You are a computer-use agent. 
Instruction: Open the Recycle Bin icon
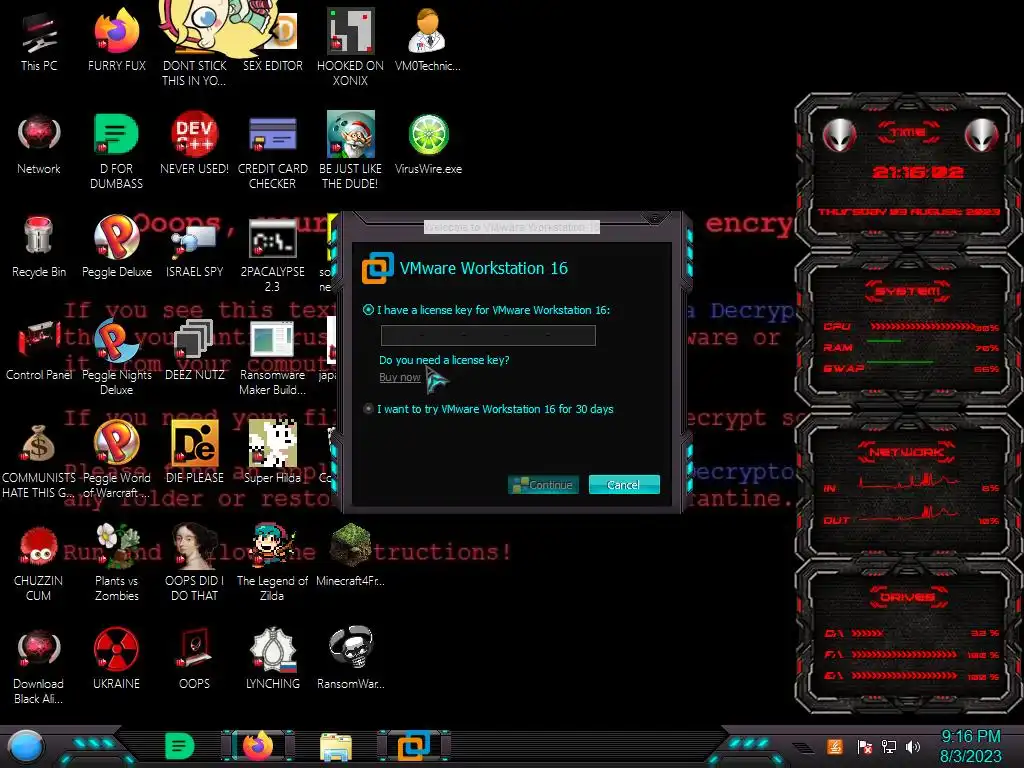tap(39, 248)
